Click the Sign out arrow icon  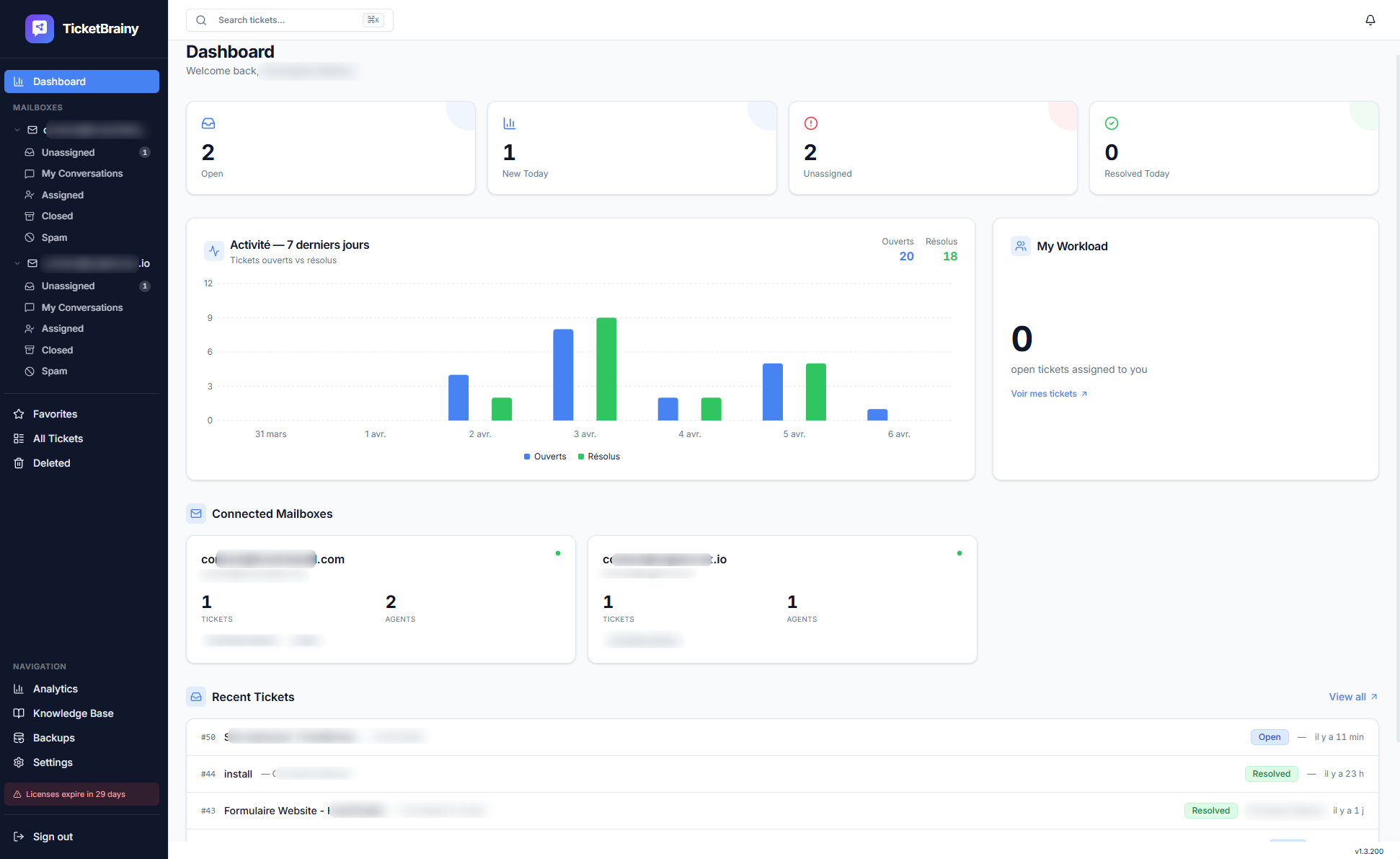(x=19, y=837)
